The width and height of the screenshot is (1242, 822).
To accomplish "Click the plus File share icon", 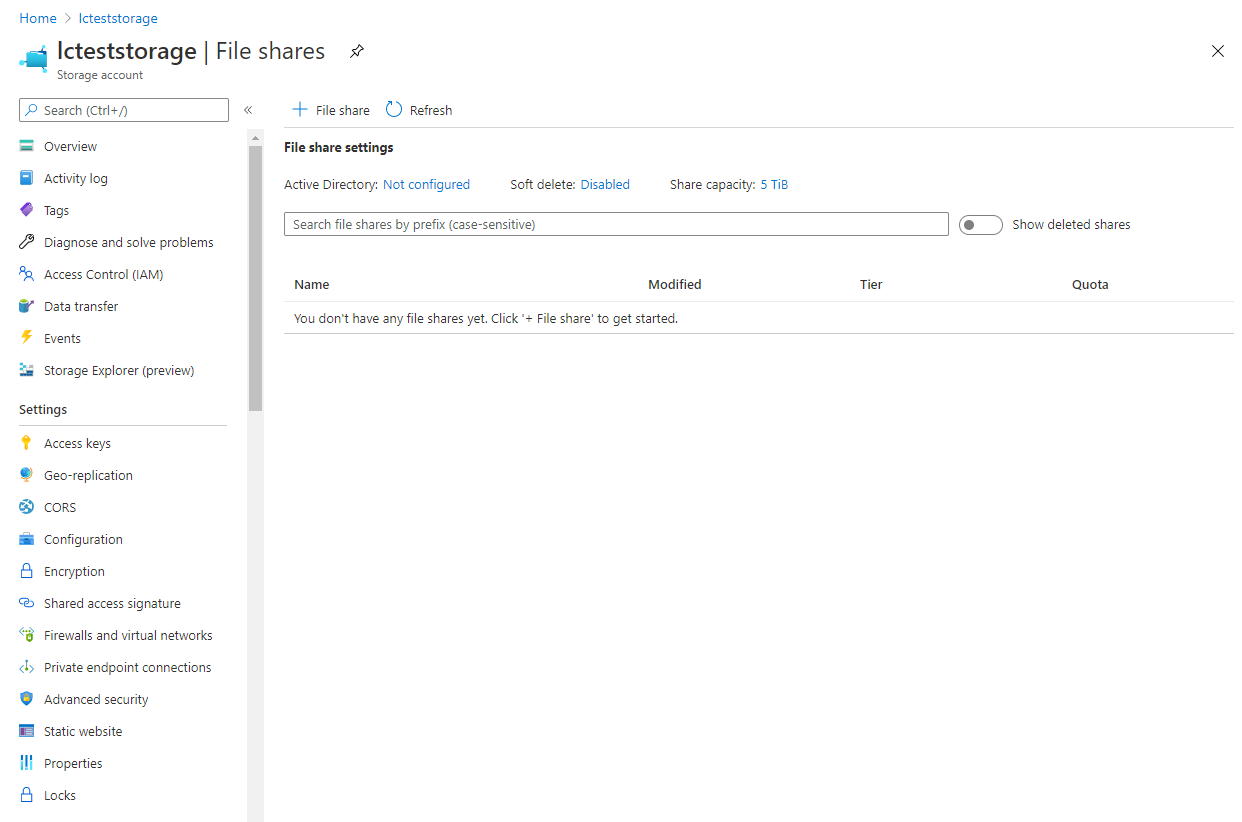I will [x=299, y=110].
